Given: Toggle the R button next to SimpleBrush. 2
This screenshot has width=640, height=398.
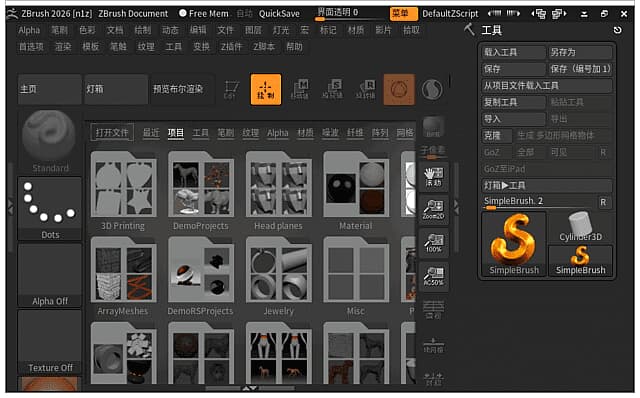Looking at the screenshot, I should (x=603, y=202).
